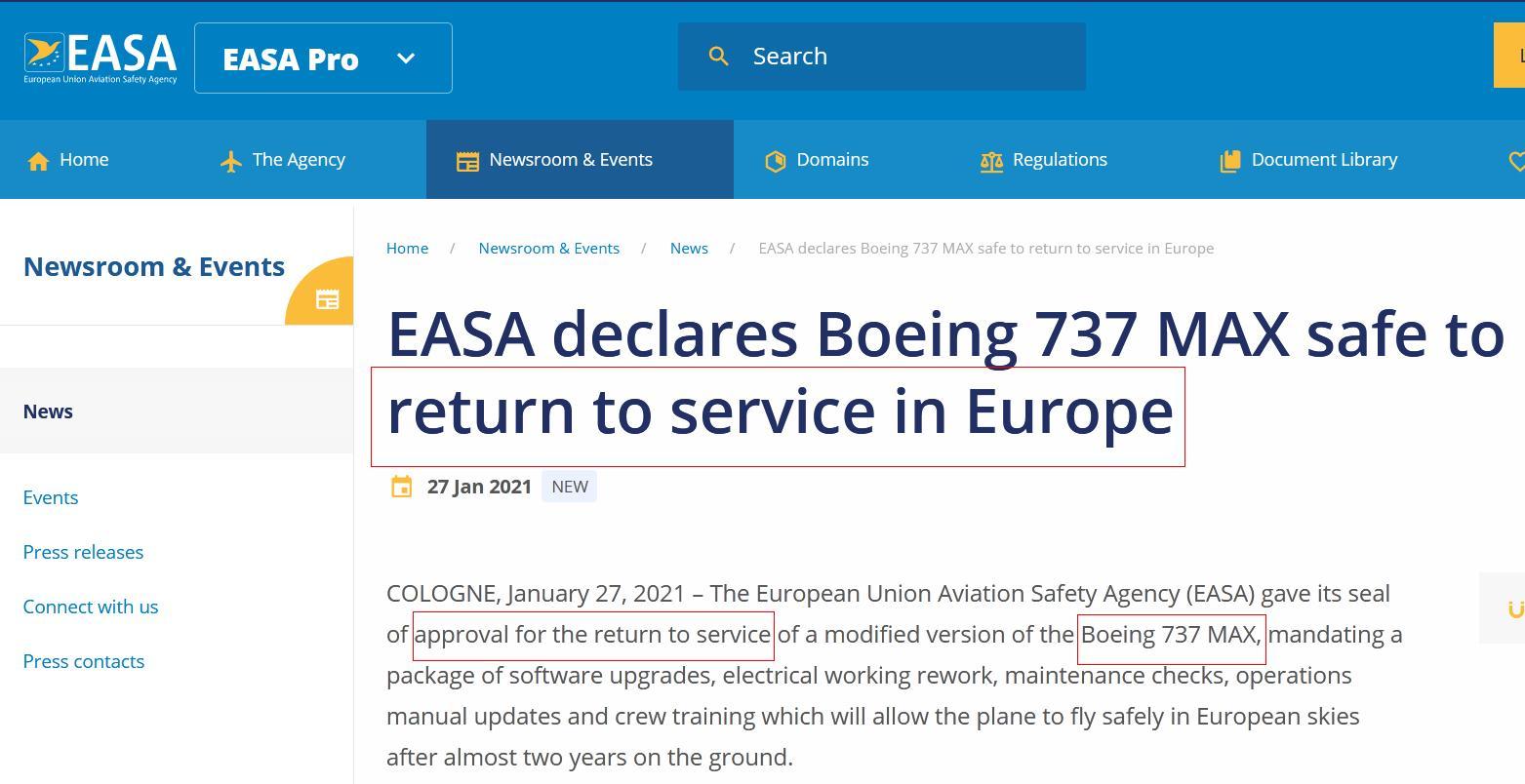The width and height of the screenshot is (1525, 784).
Task: Click the search magnifier icon
Action: coord(718,57)
